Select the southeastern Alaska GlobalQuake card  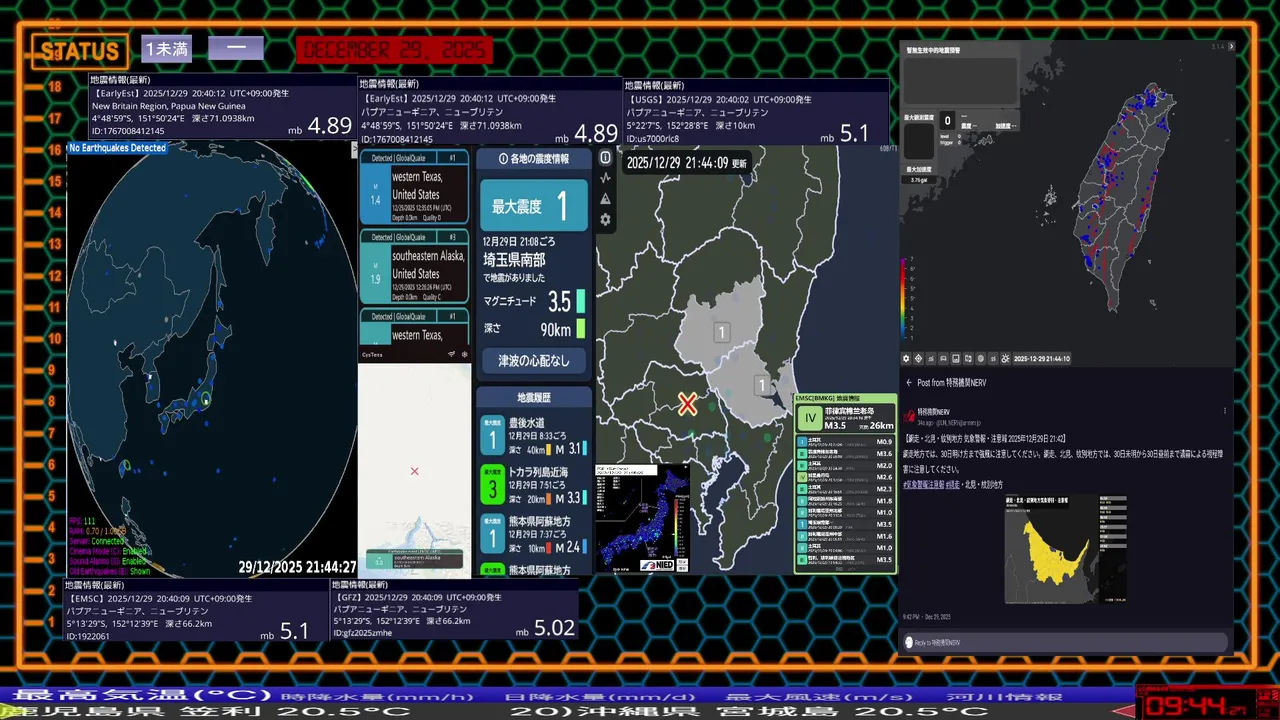pos(414,266)
